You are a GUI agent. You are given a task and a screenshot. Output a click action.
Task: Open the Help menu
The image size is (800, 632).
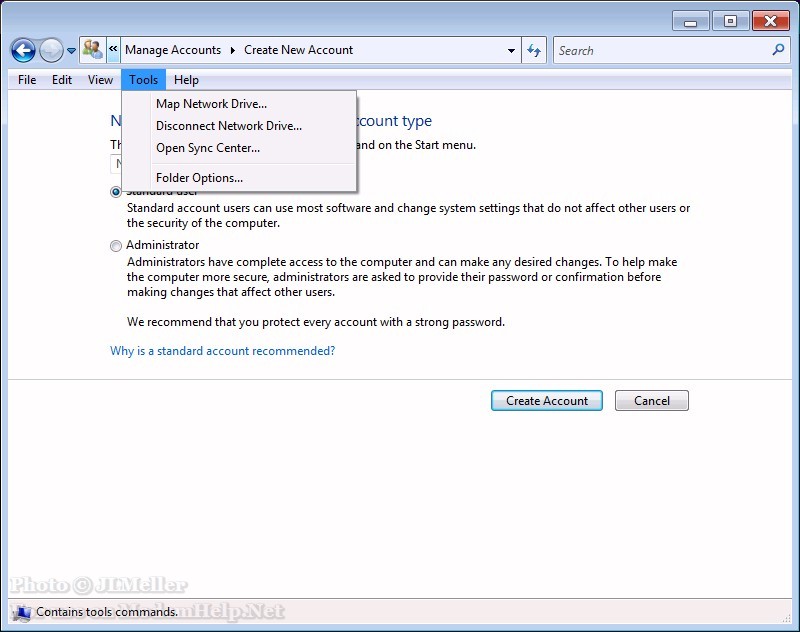click(x=186, y=80)
